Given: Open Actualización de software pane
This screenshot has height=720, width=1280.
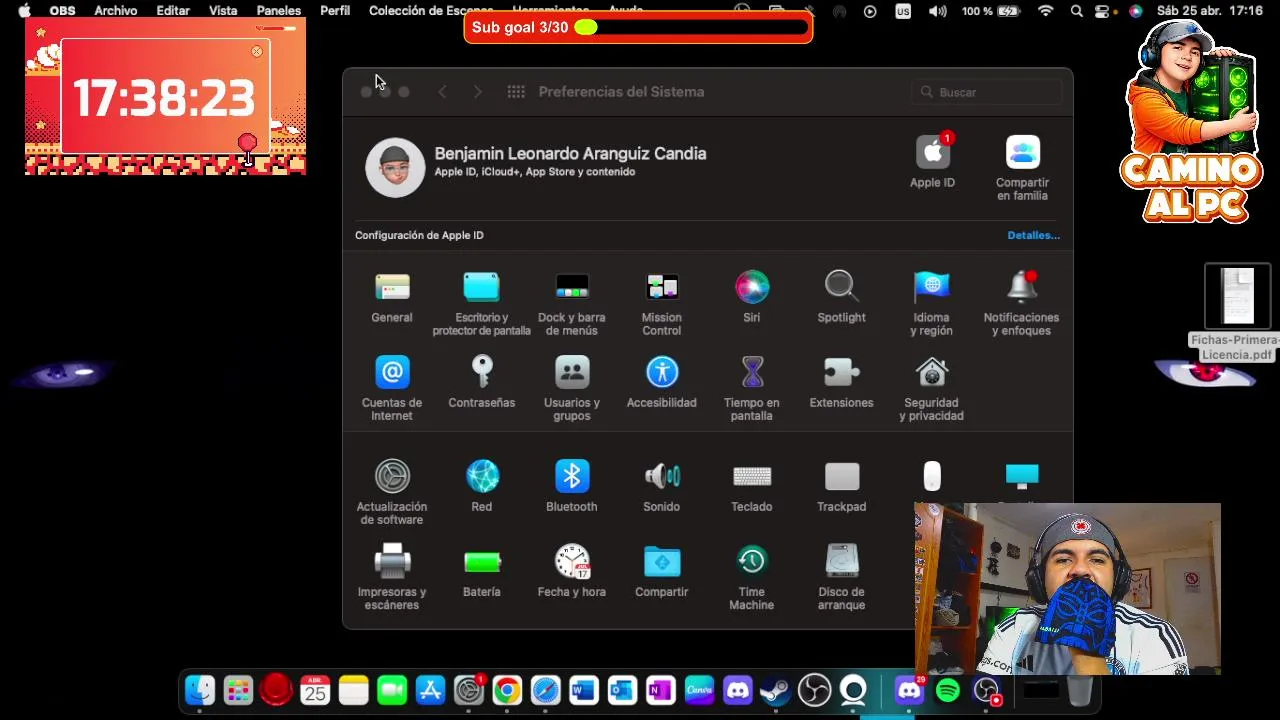Looking at the screenshot, I should point(392,492).
